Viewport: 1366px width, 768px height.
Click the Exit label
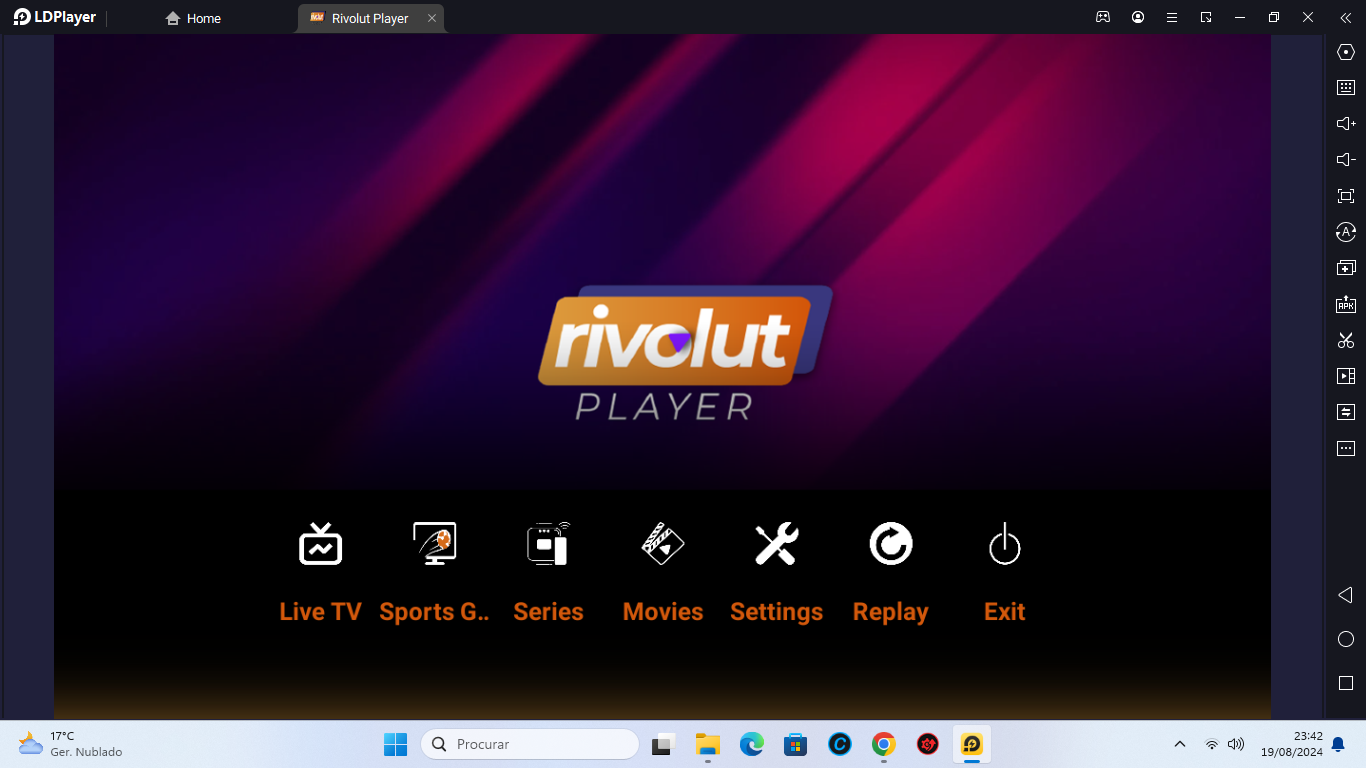pos(1004,612)
